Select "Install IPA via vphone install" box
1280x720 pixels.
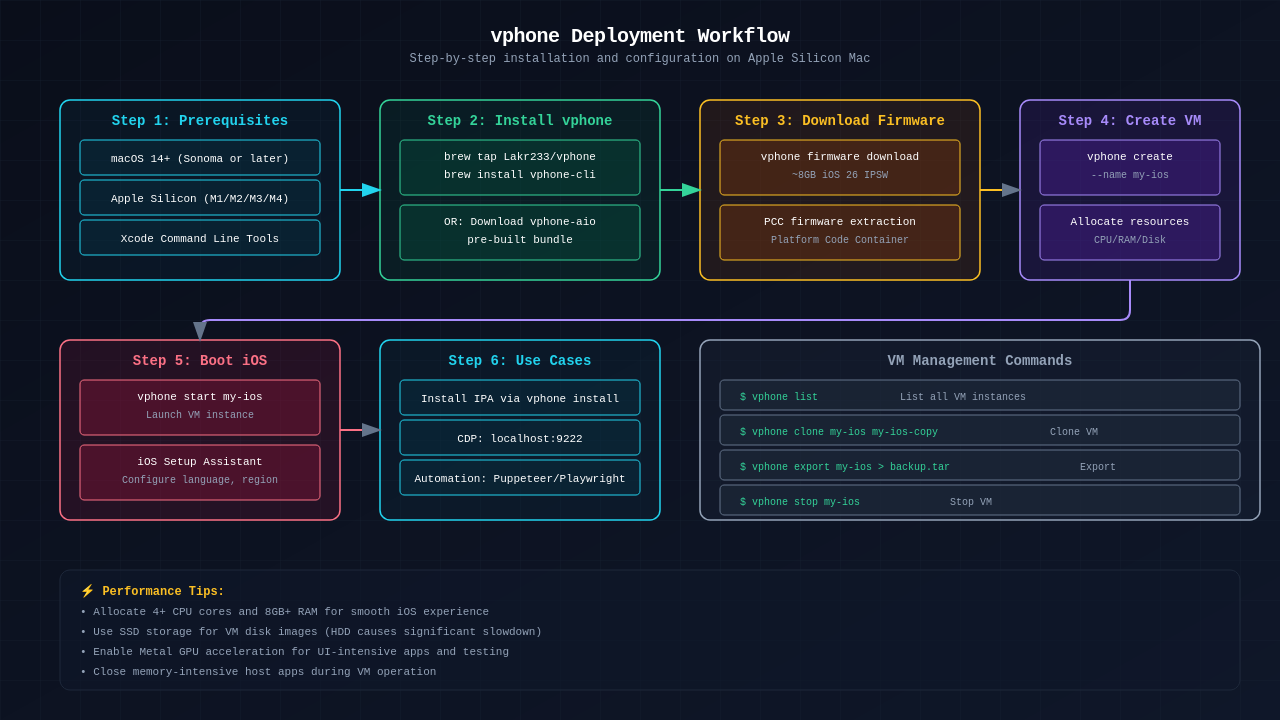tap(520, 398)
